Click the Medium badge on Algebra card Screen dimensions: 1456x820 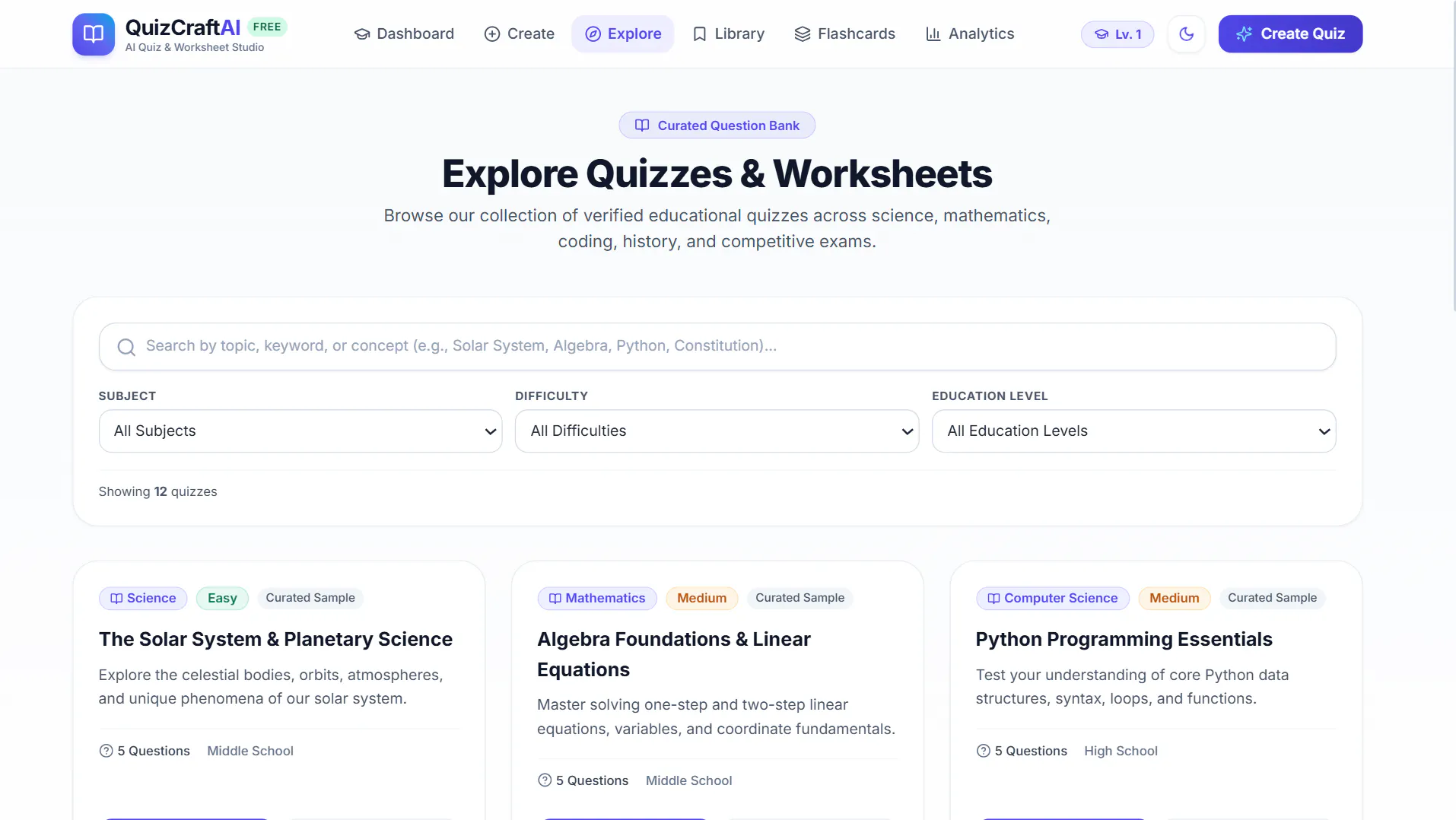coord(701,599)
